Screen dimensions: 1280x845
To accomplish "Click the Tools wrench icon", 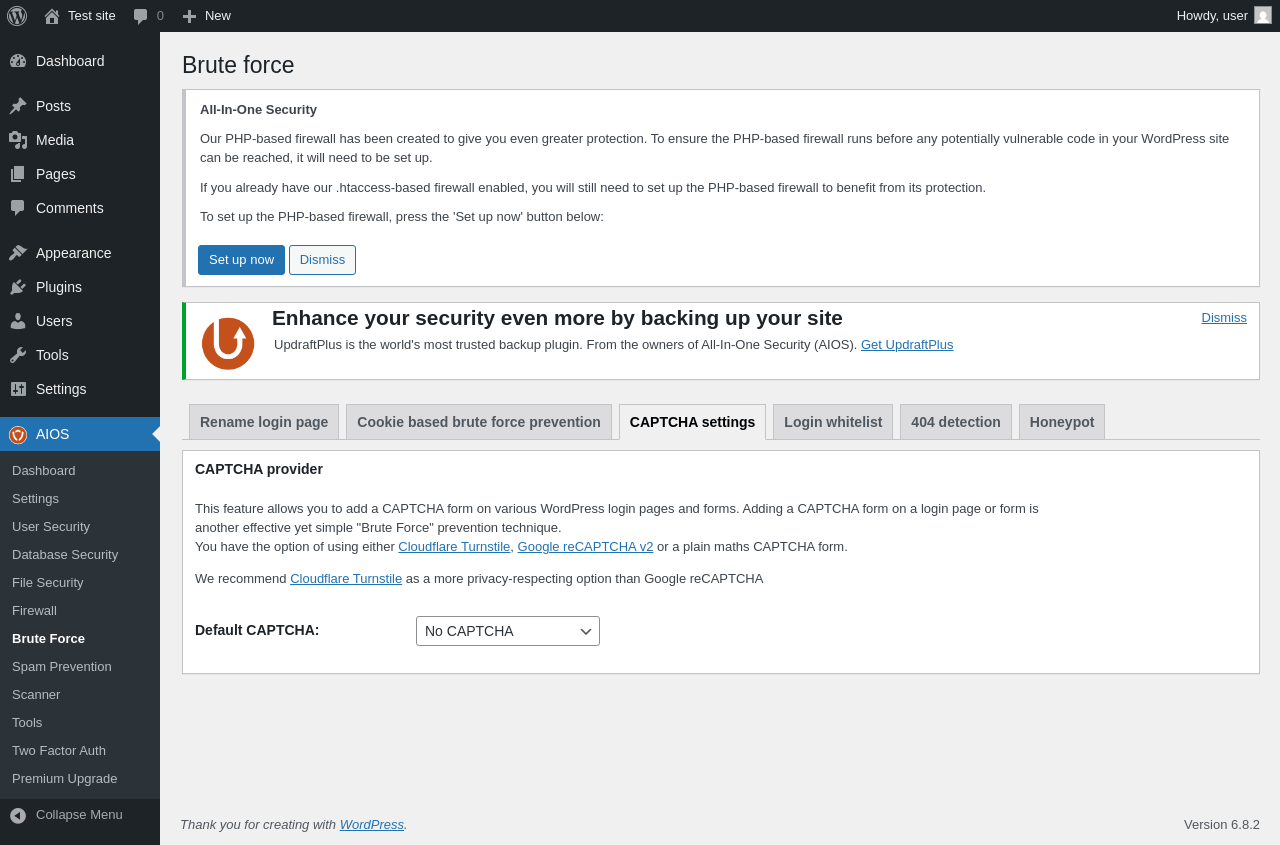I will pyautogui.click(x=18, y=355).
